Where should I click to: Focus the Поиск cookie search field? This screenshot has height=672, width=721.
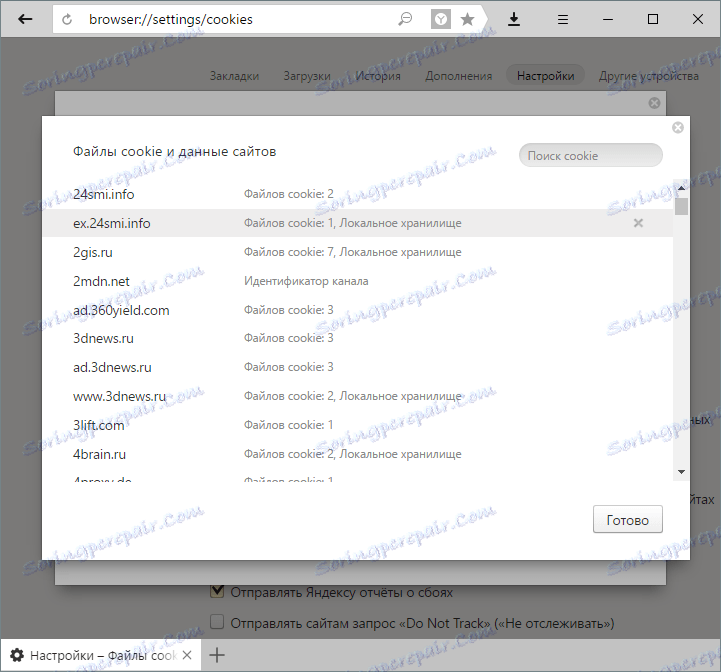[x=591, y=155]
